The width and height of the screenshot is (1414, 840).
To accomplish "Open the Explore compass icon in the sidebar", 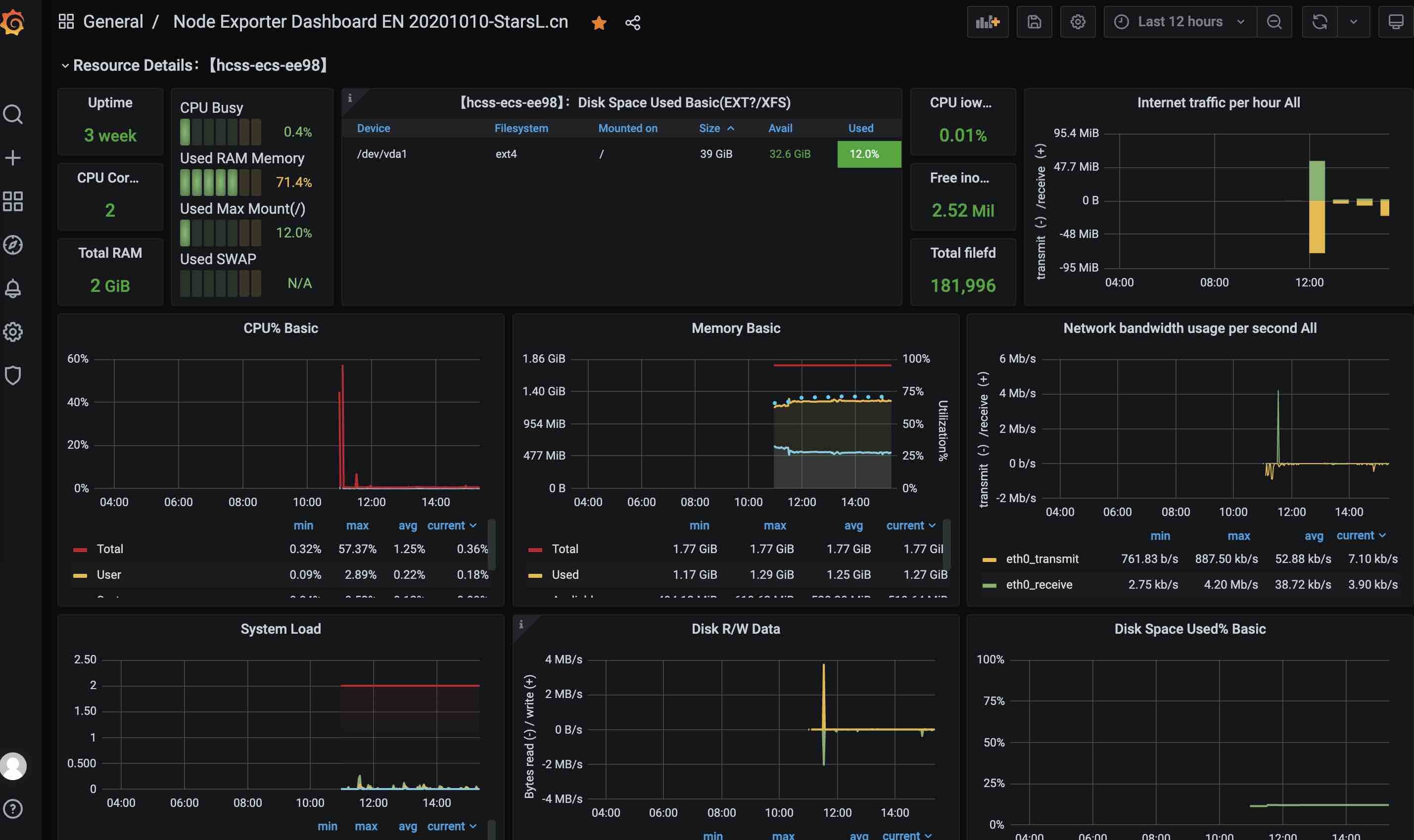I will pyautogui.click(x=13, y=244).
